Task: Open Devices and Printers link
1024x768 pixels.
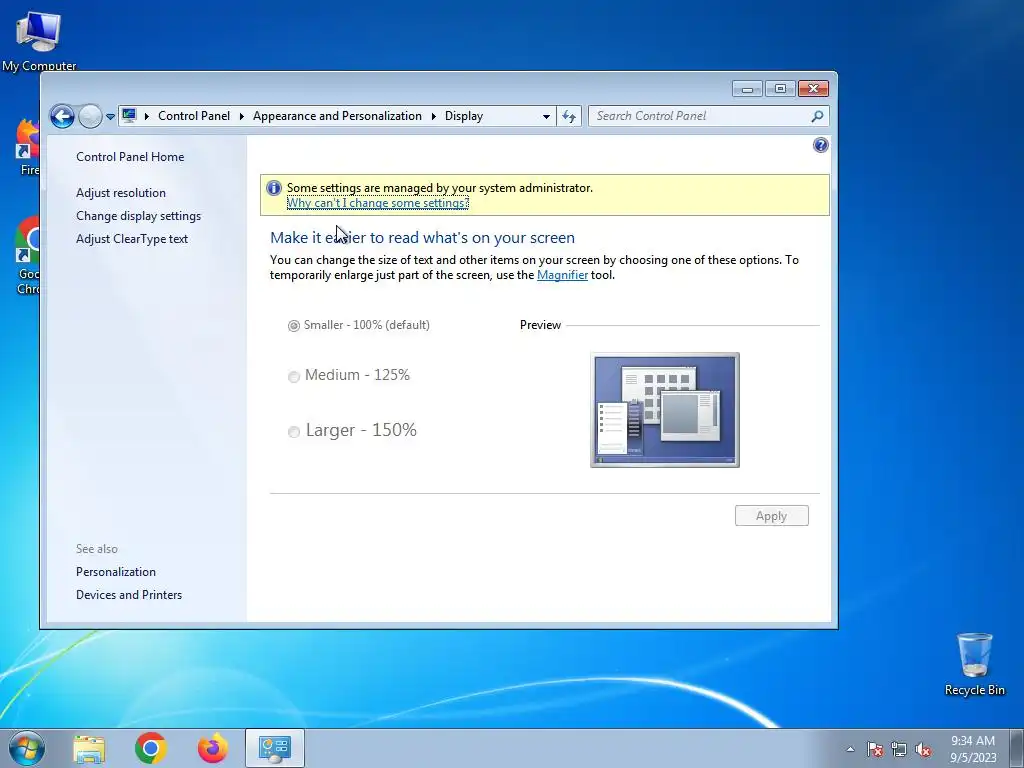Action: (129, 595)
